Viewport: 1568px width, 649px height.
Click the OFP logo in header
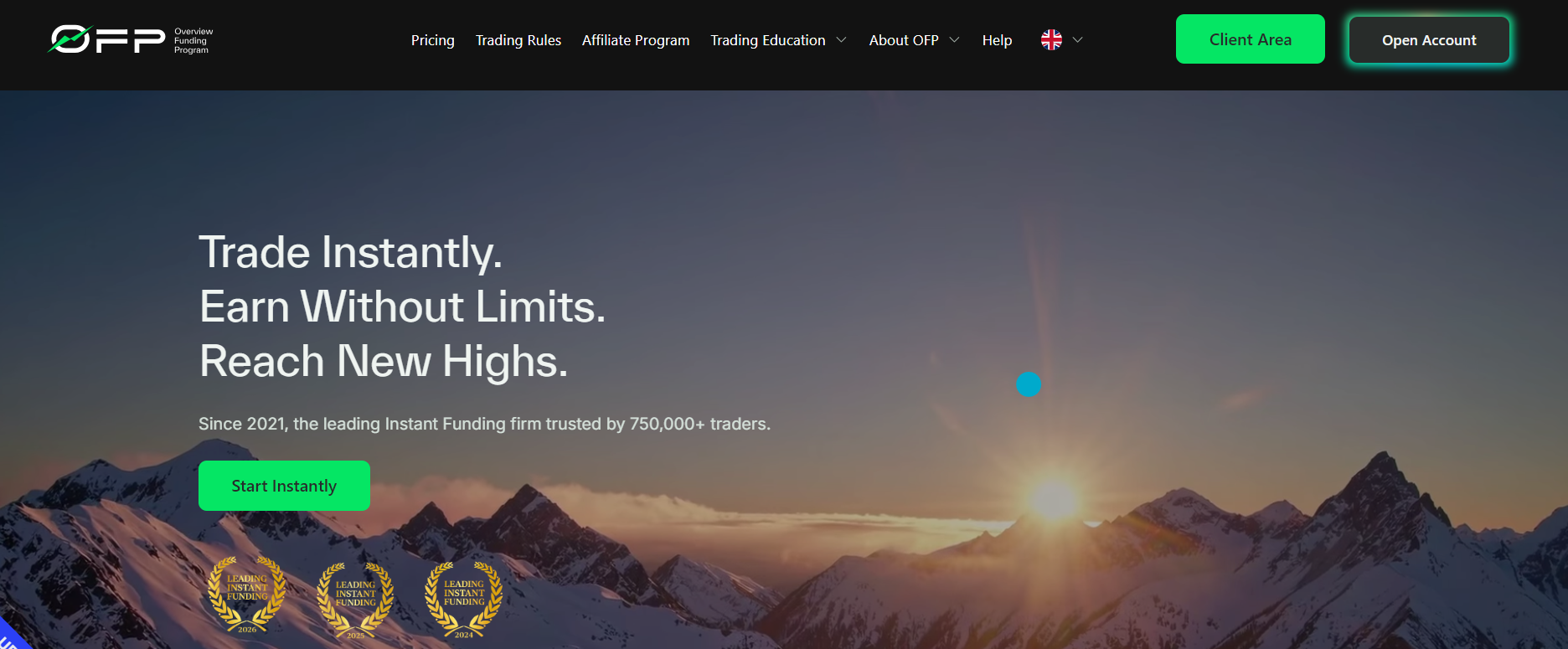click(x=131, y=39)
